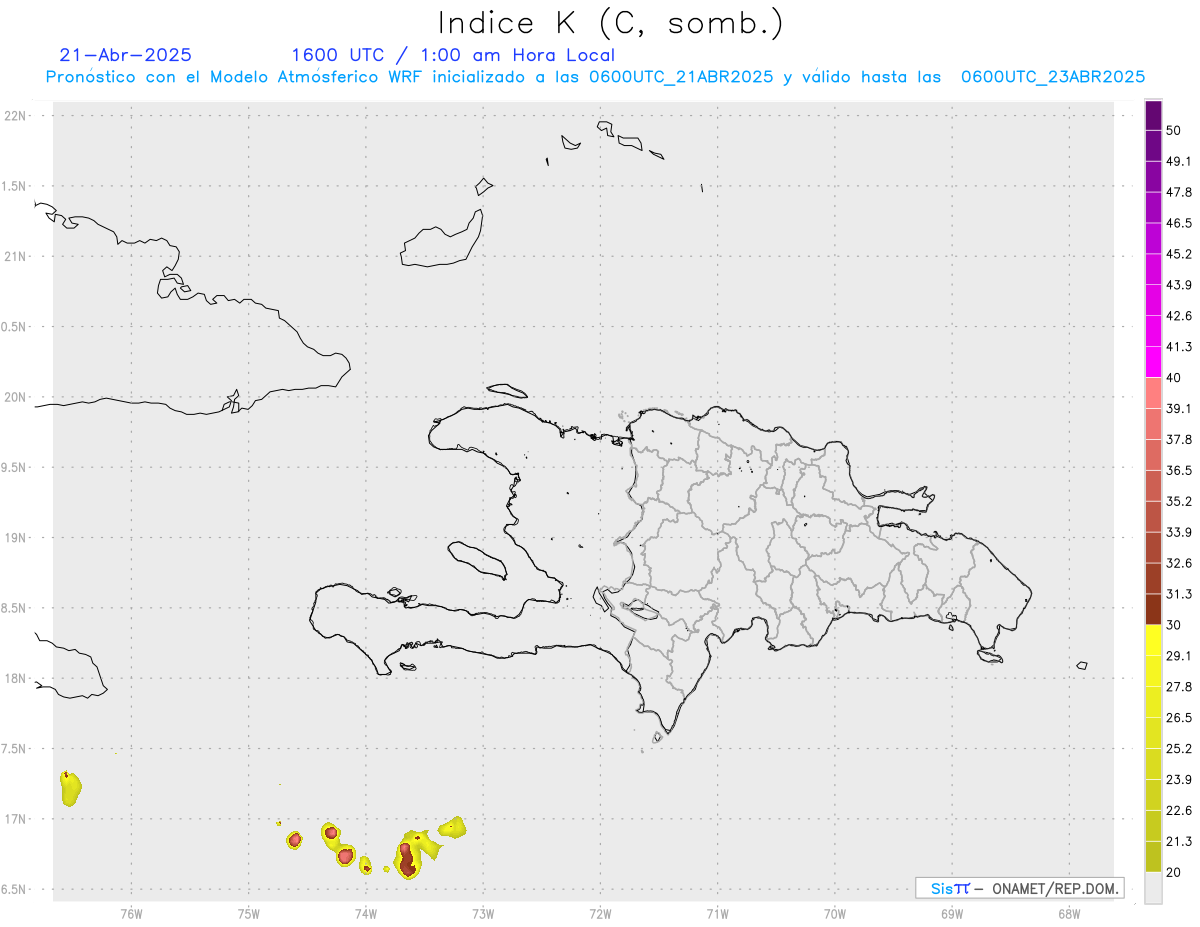
Task: Click the colorbar value '40'
Action: [x=1174, y=378]
